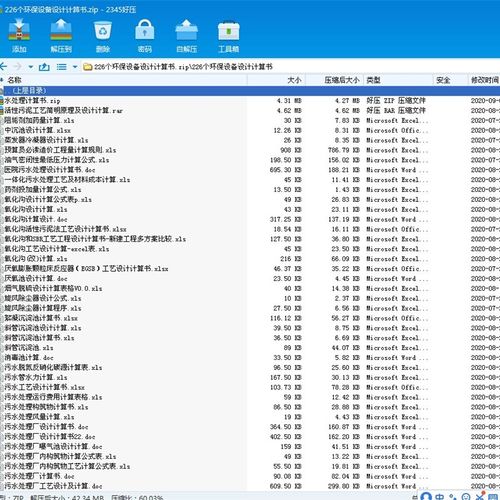This screenshot has width=500, height=500.
Task: Select file 氧化沟工艺设计计算-excel表.xls
Action: (57, 249)
